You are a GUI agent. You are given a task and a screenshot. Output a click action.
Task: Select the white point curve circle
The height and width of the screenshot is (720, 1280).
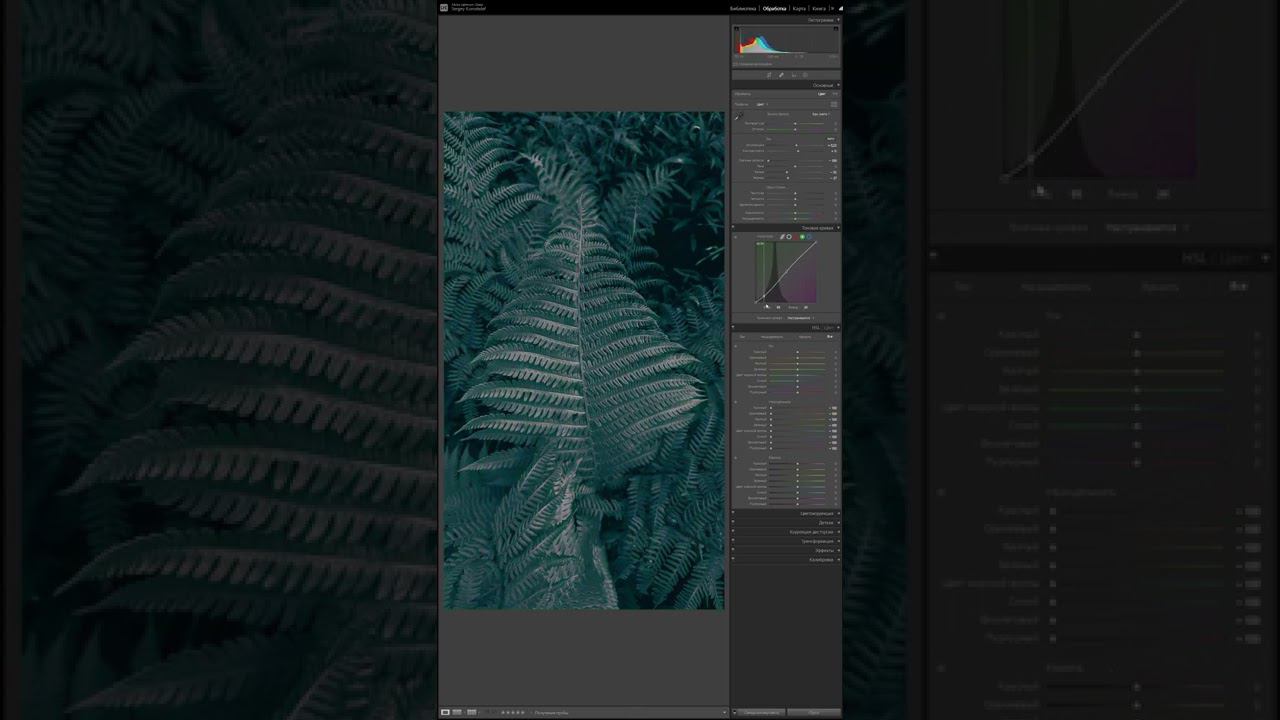[x=789, y=237]
